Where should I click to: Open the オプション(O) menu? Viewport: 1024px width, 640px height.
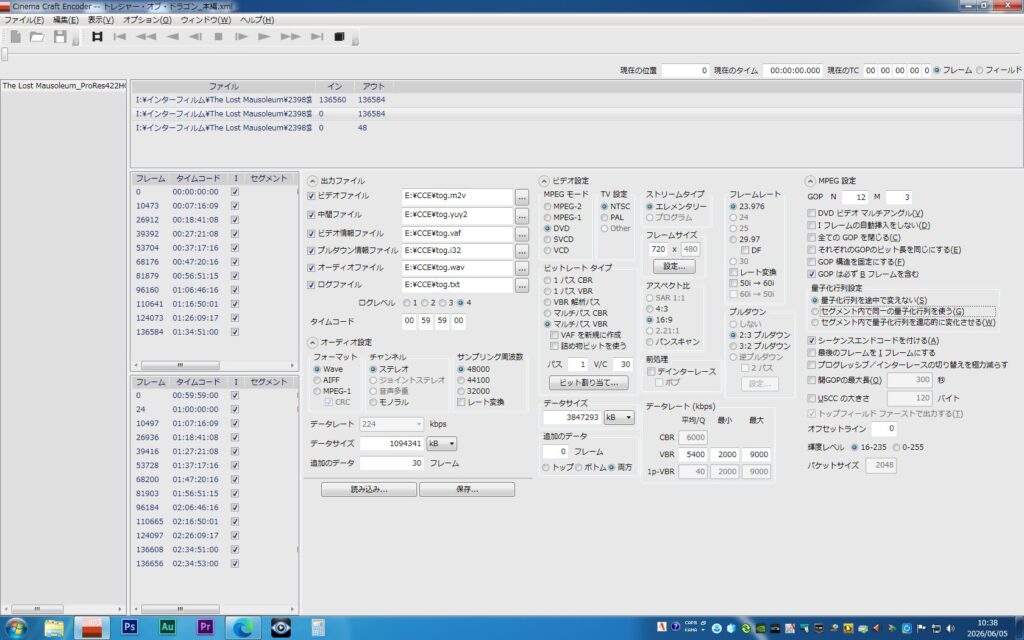(147, 20)
